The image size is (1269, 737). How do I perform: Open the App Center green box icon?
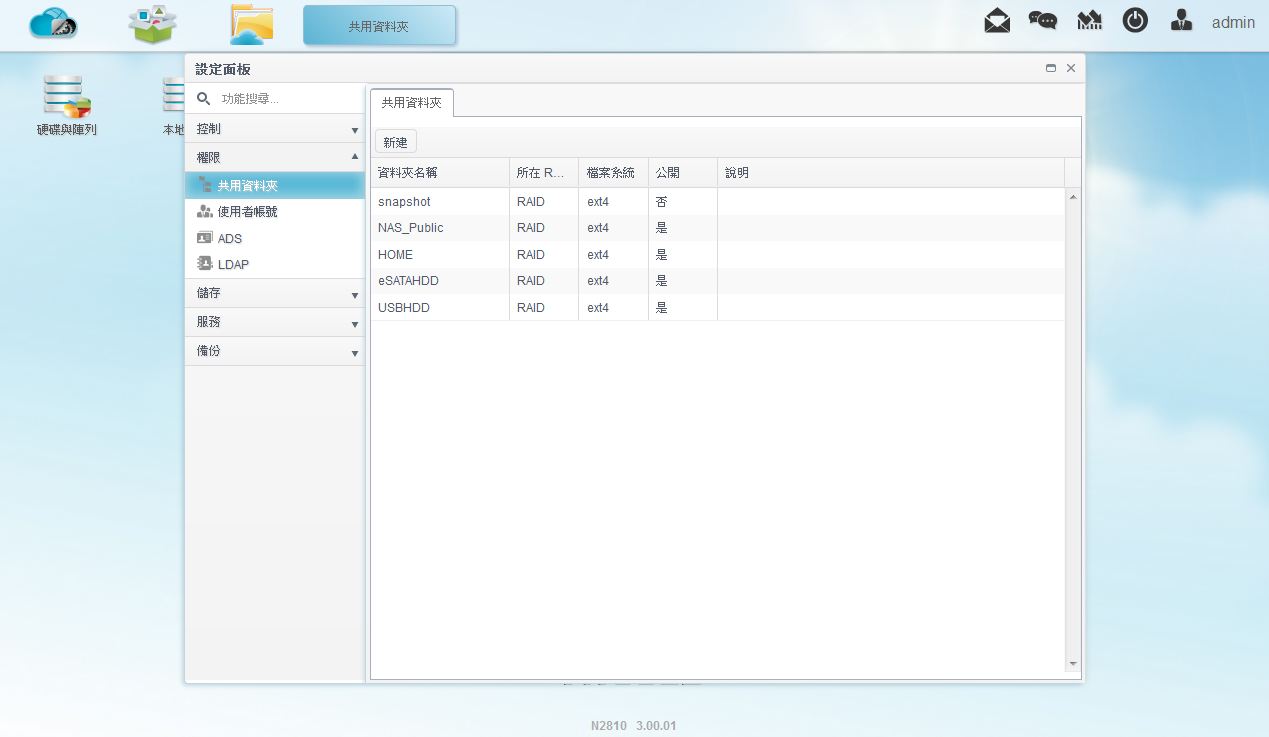[x=152, y=24]
